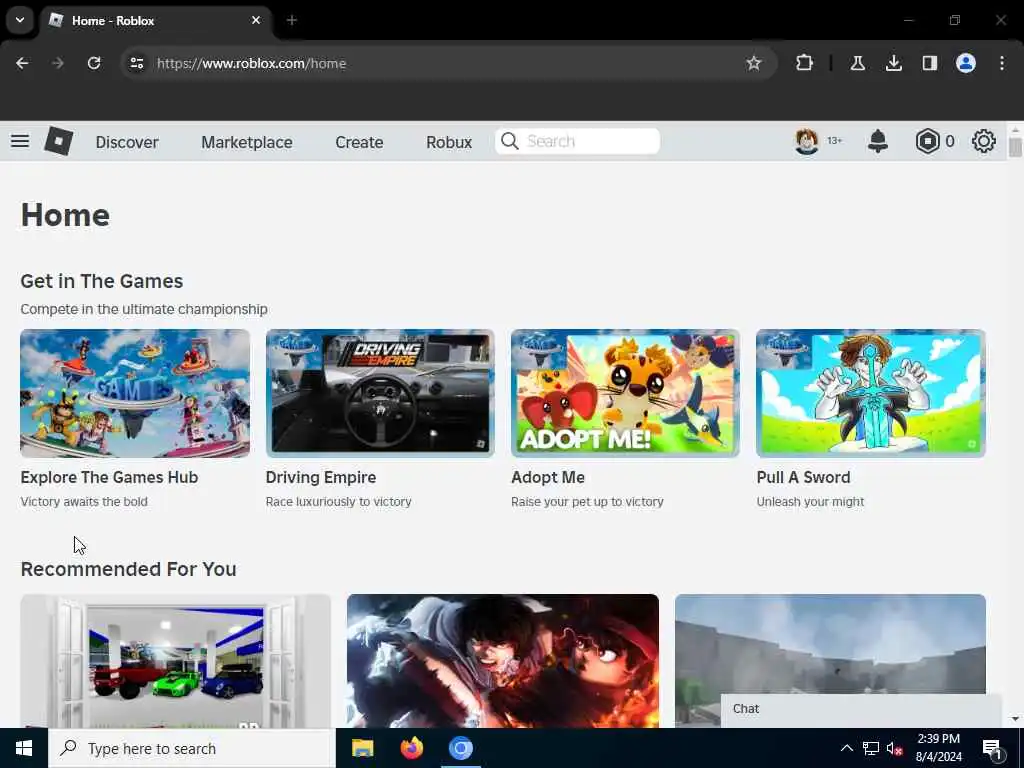Open the settings gear icon
Viewport: 1024px width, 768px height.
(x=984, y=141)
